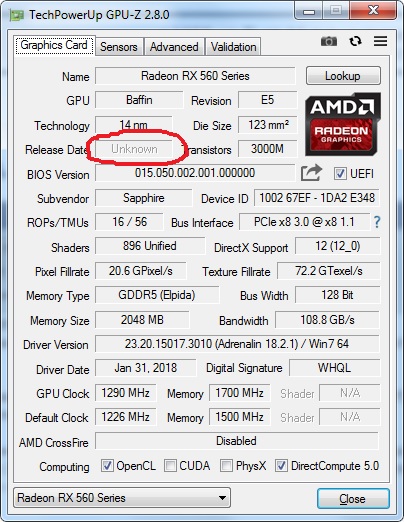This screenshot has width=404, height=522.
Task: Toggle the DirectCompute 5.0 checkbox
Action: tap(281, 466)
